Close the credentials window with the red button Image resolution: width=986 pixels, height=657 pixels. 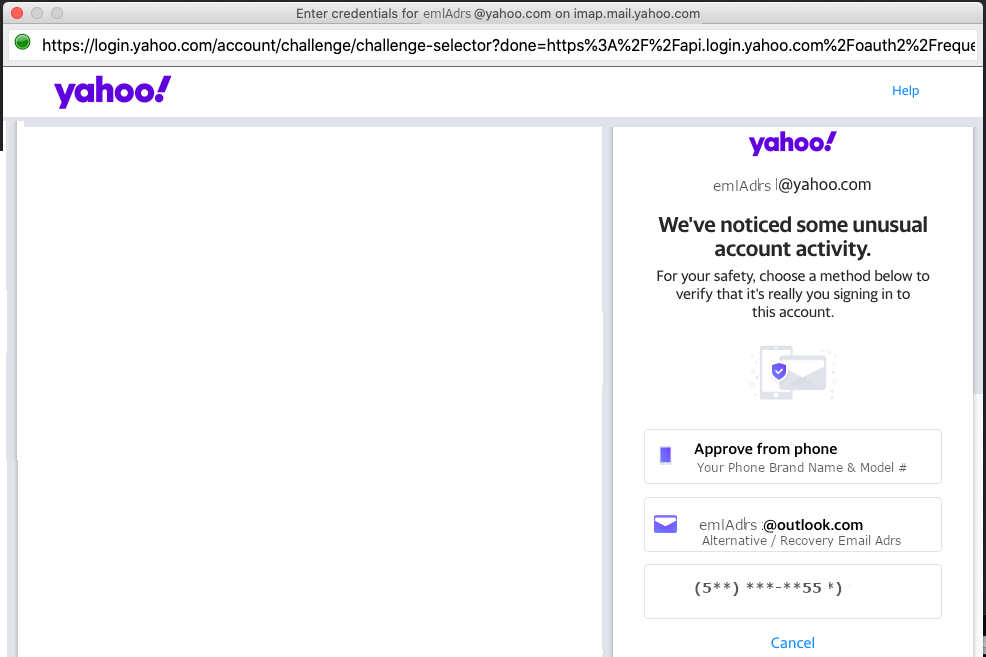coord(17,14)
